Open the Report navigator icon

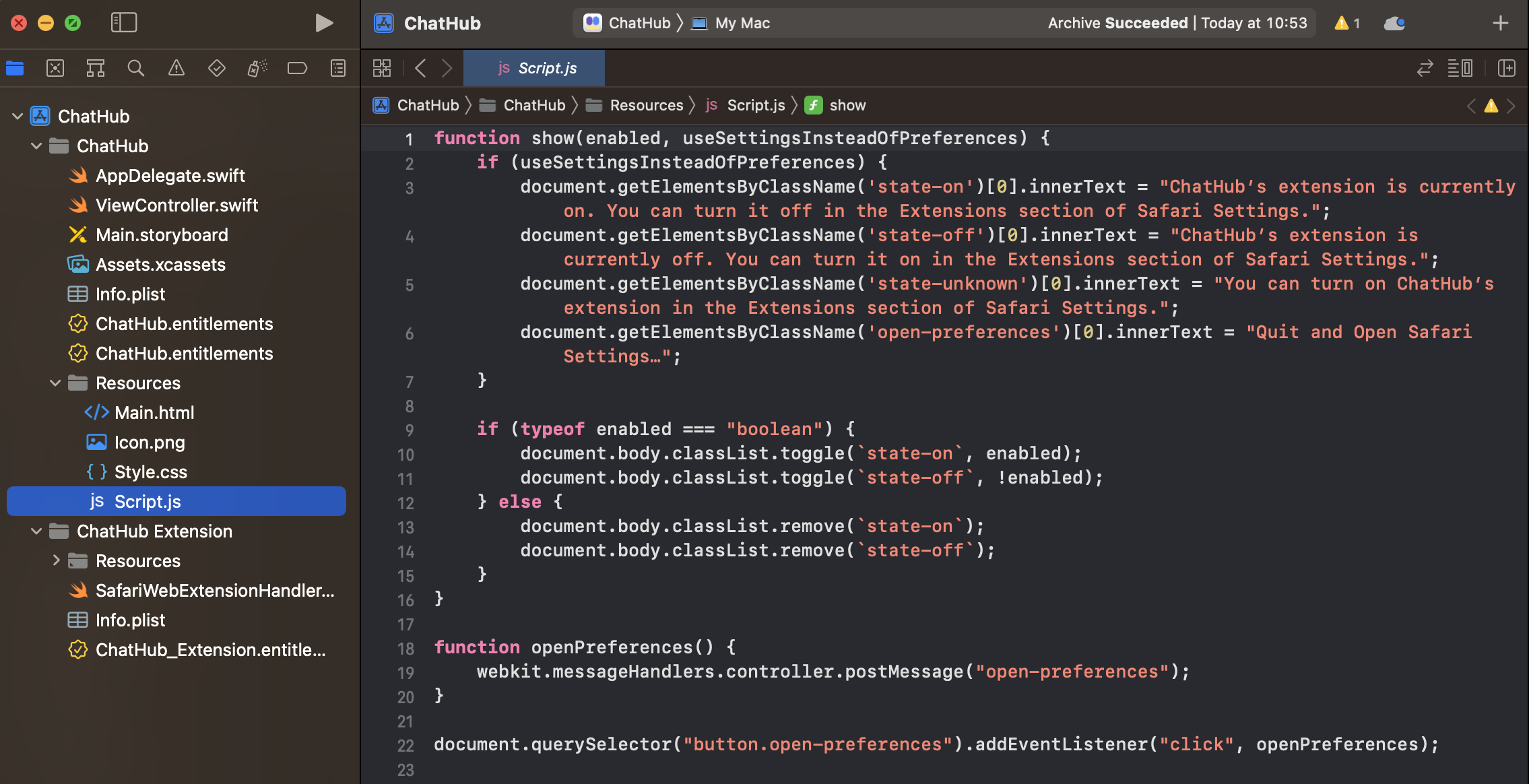[x=338, y=68]
